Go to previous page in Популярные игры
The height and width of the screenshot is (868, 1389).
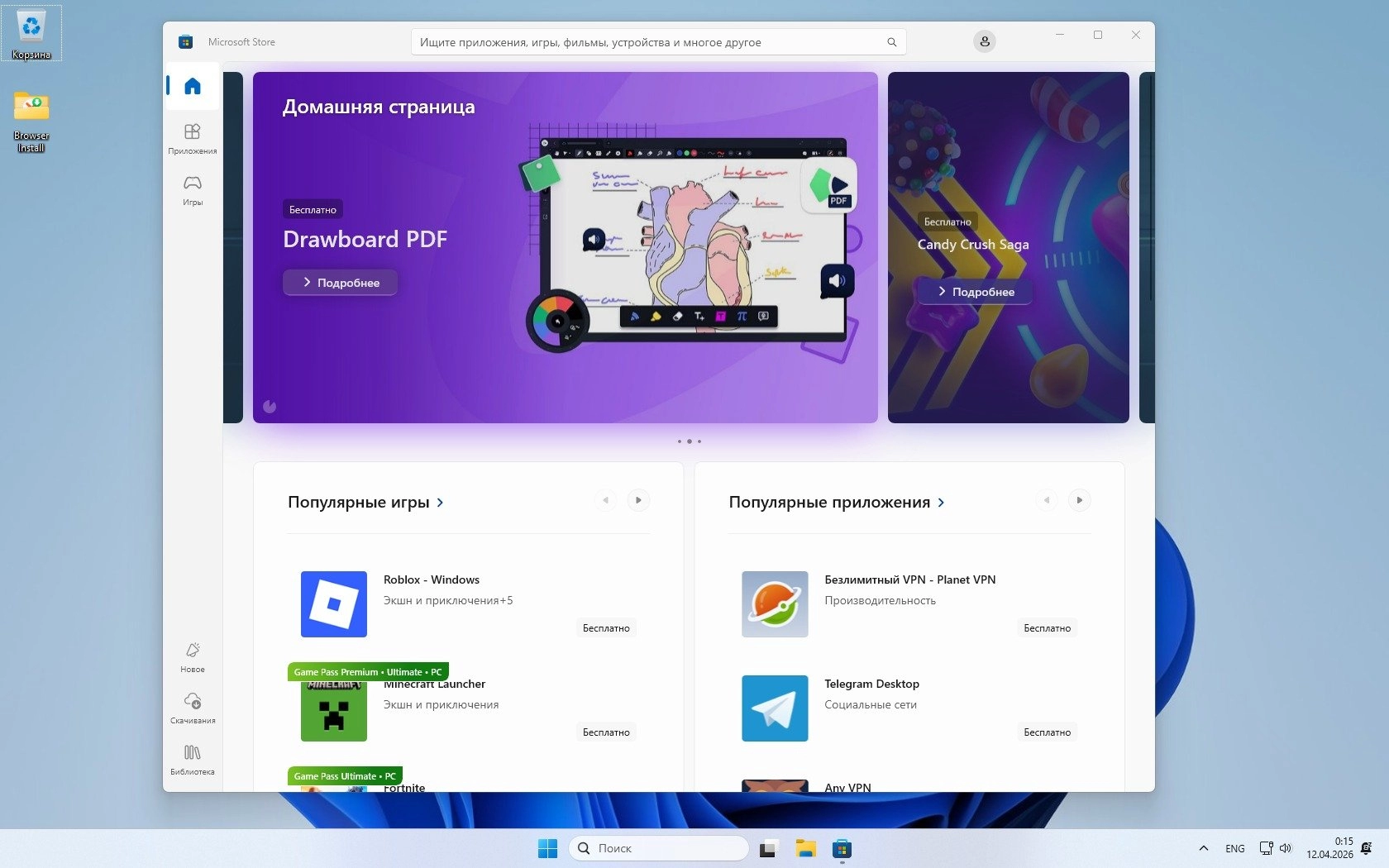(606, 500)
